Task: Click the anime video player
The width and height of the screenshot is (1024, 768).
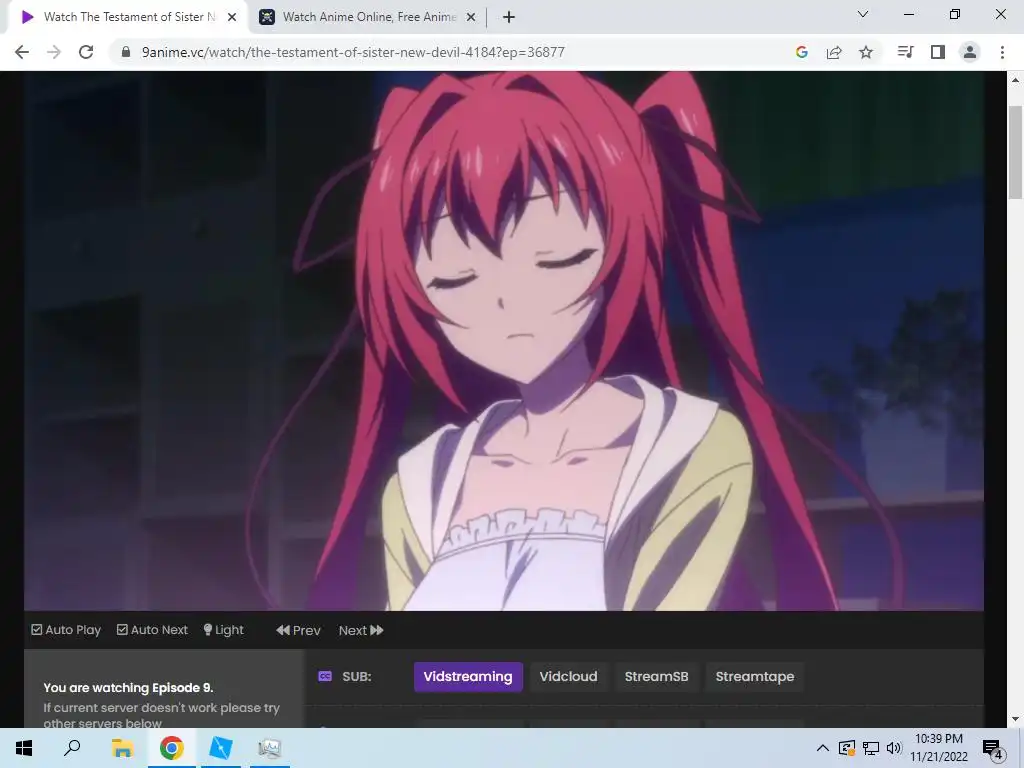Action: point(504,341)
